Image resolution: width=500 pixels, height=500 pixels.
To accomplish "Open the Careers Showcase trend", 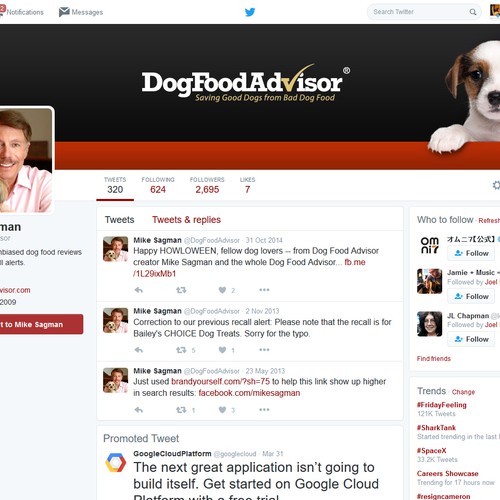I will coord(447,474).
